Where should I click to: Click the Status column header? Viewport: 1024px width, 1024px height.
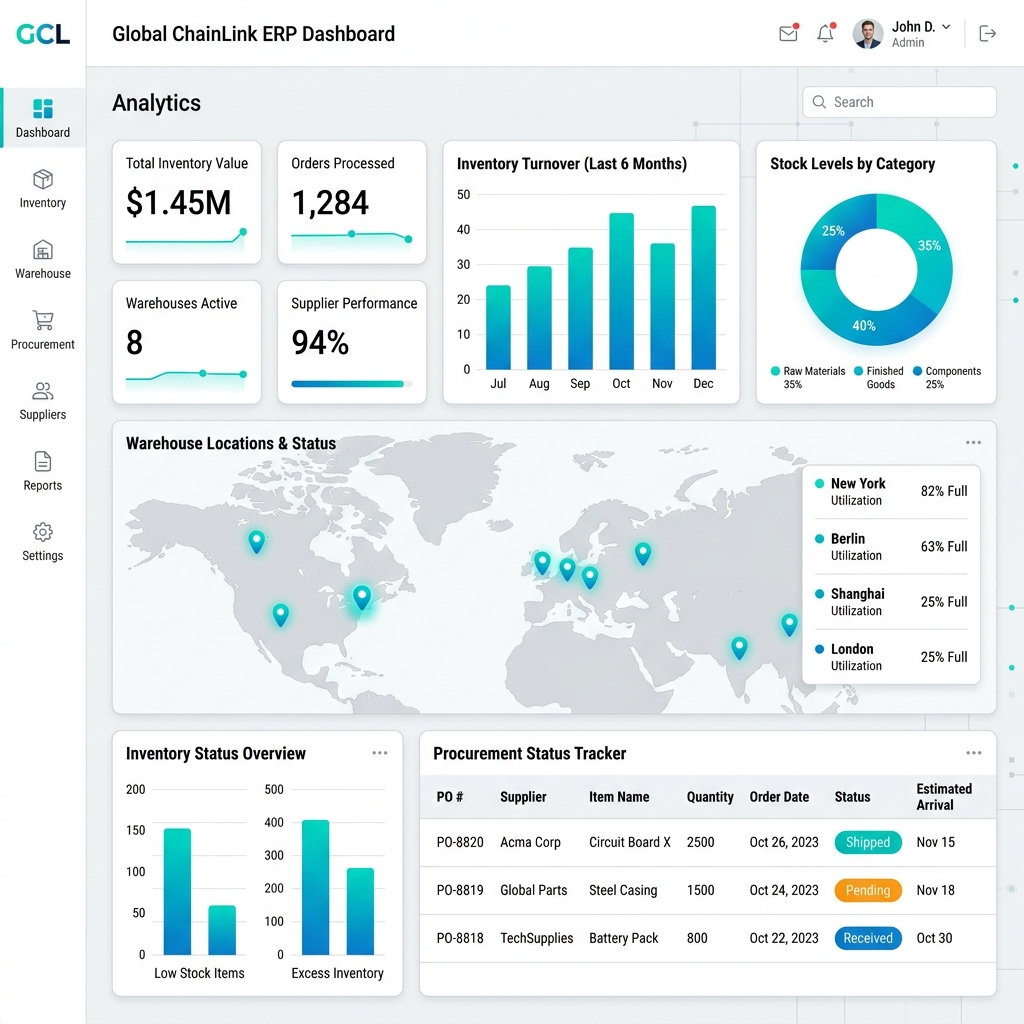point(852,797)
